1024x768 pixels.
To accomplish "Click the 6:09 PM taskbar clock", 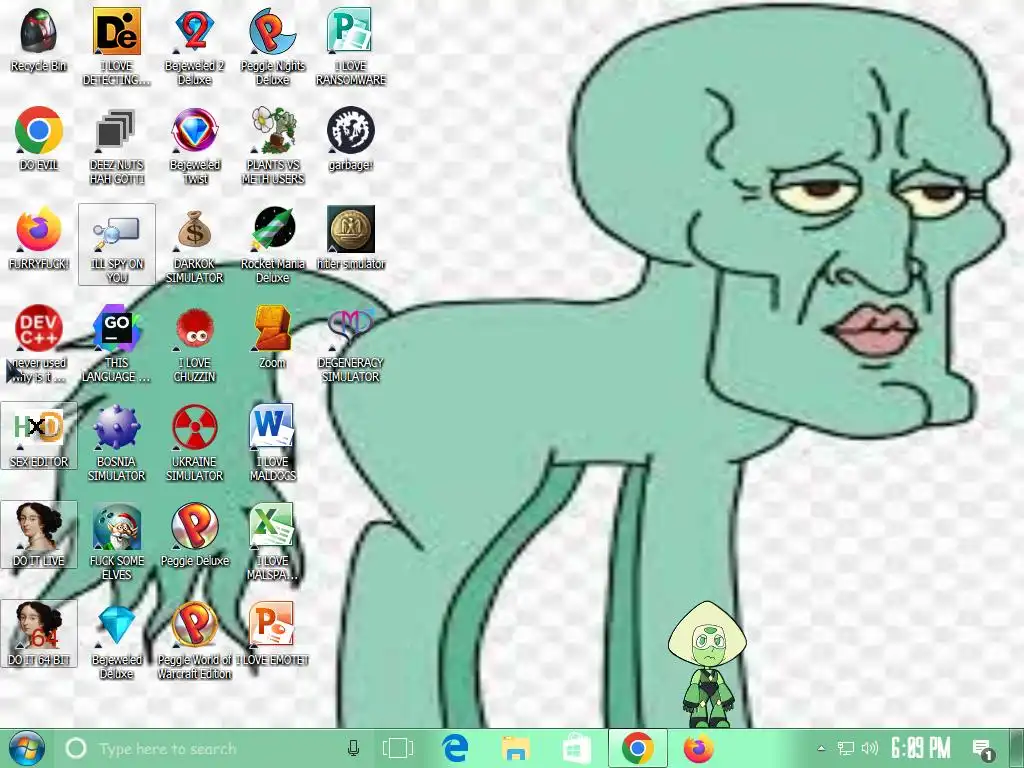I will [921, 748].
